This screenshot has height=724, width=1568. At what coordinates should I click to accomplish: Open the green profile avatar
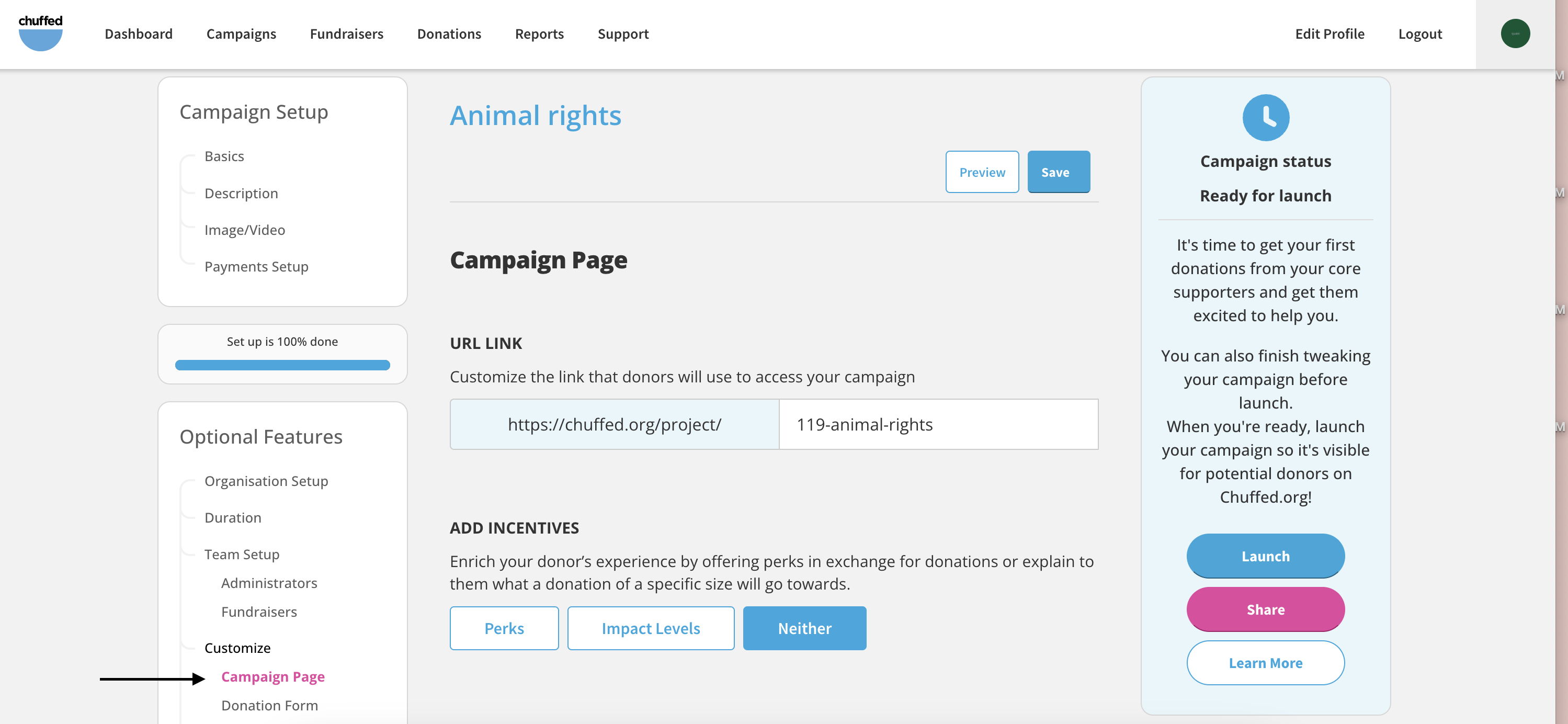pos(1515,33)
